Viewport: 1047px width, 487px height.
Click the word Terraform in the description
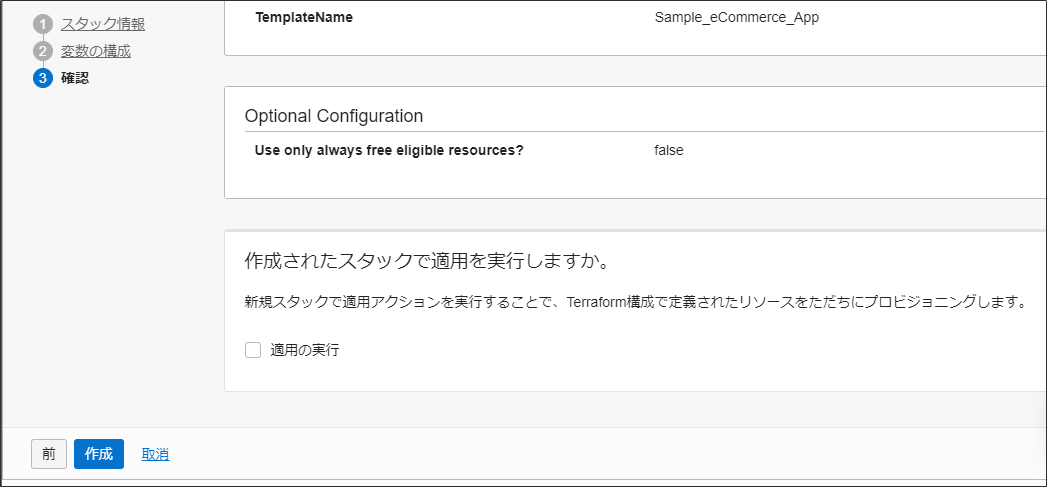[596, 302]
